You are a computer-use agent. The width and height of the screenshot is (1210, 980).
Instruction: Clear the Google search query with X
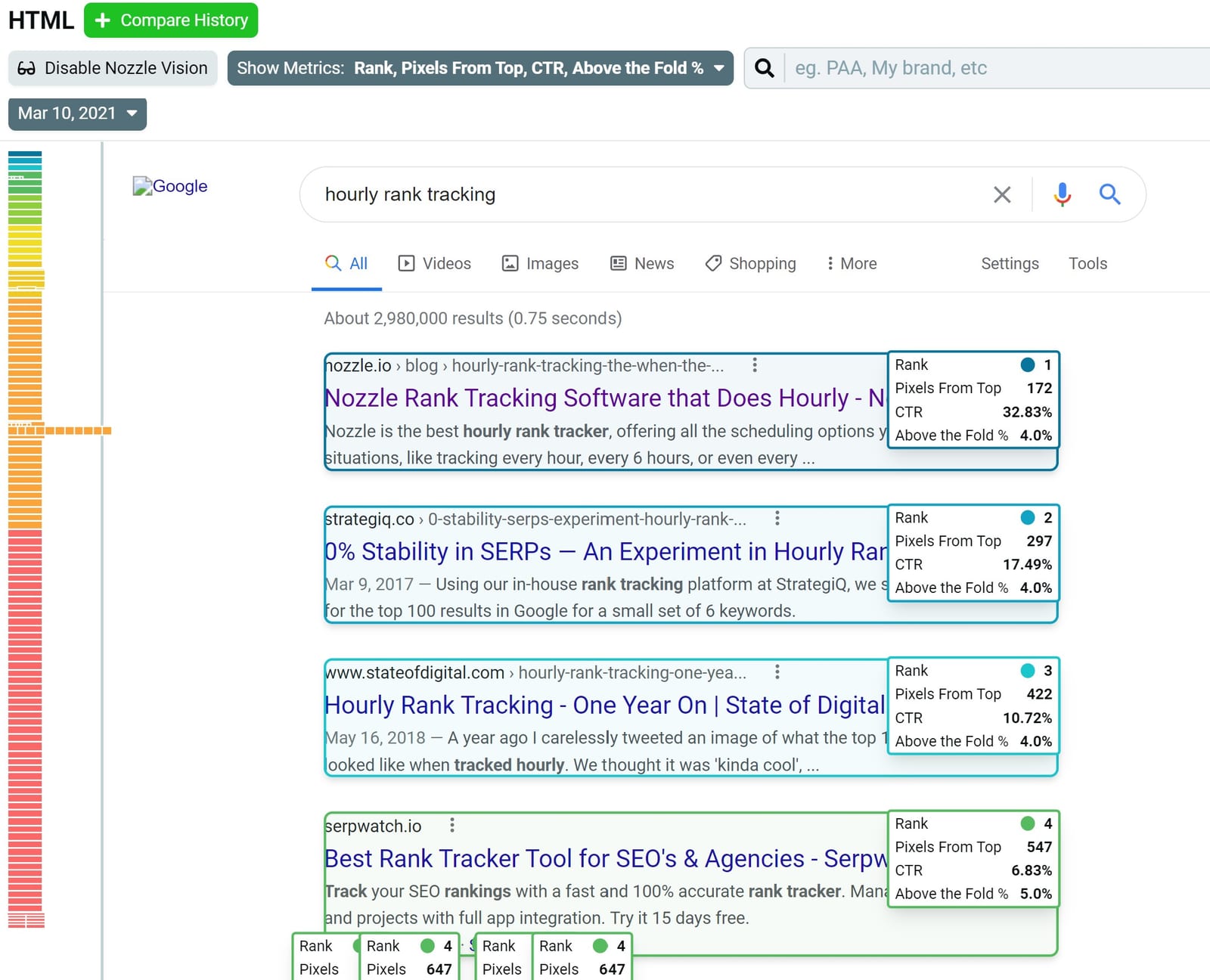tap(1002, 194)
